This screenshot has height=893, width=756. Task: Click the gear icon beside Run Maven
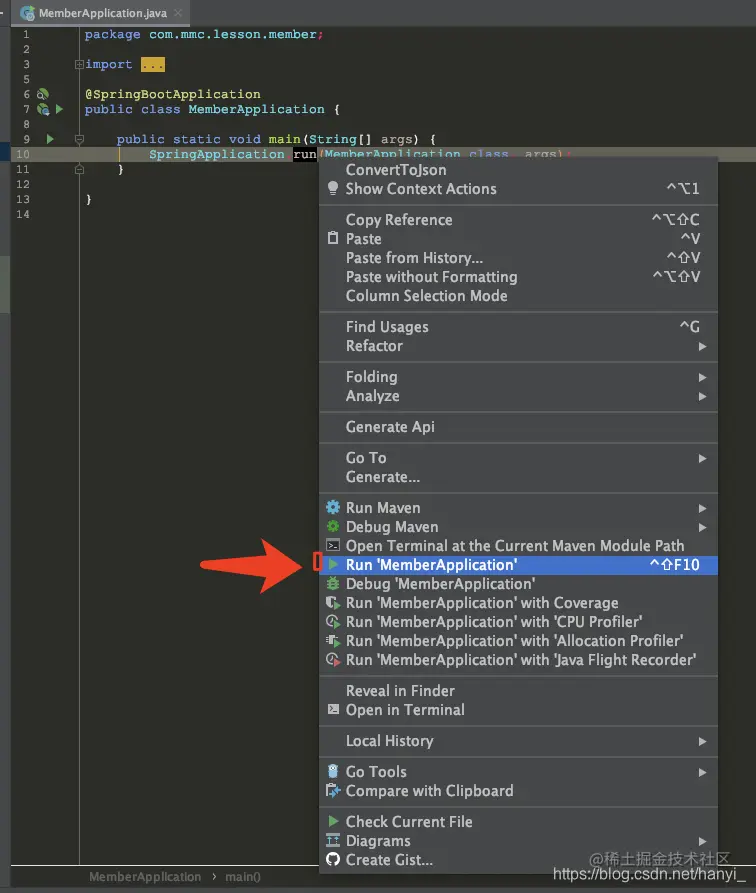[333, 507]
